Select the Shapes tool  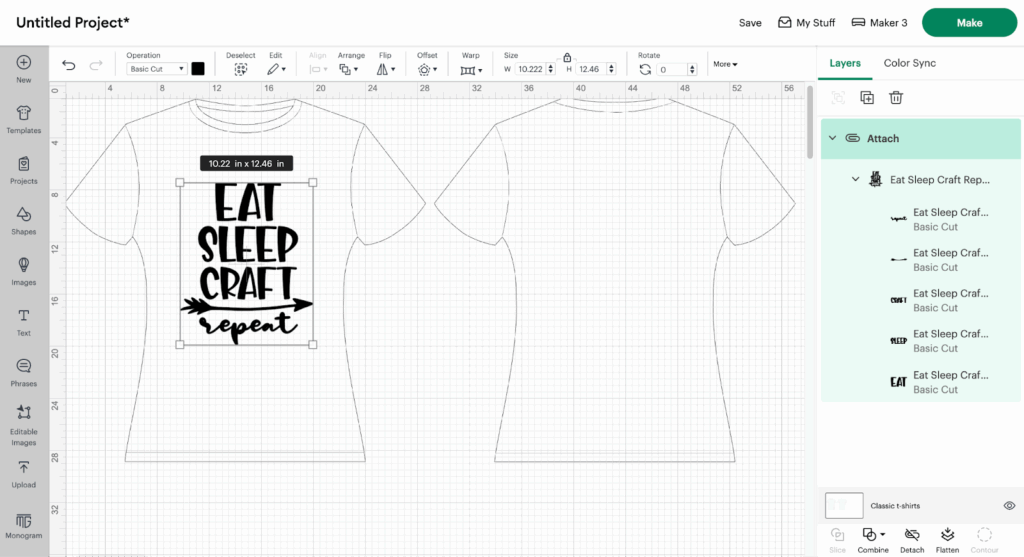point(23,220)
